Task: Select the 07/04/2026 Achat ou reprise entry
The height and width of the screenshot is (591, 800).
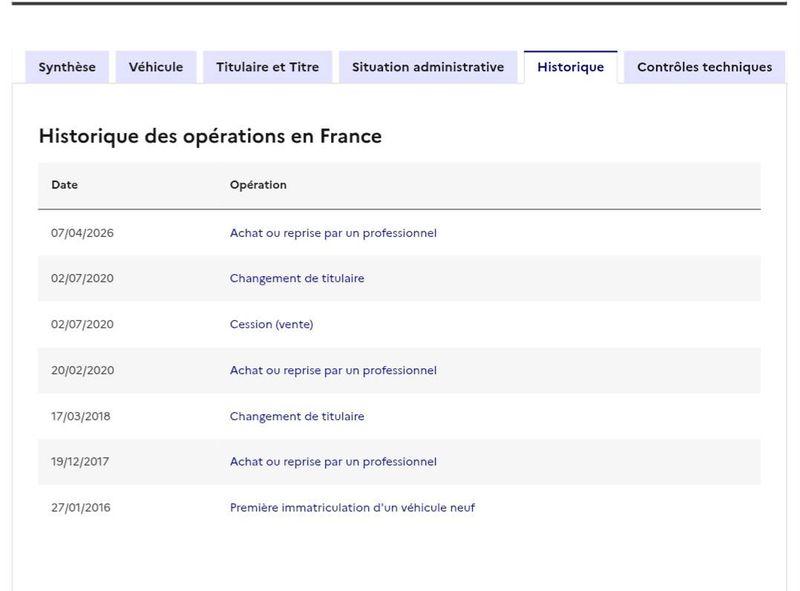Action: tap(333, 233)
